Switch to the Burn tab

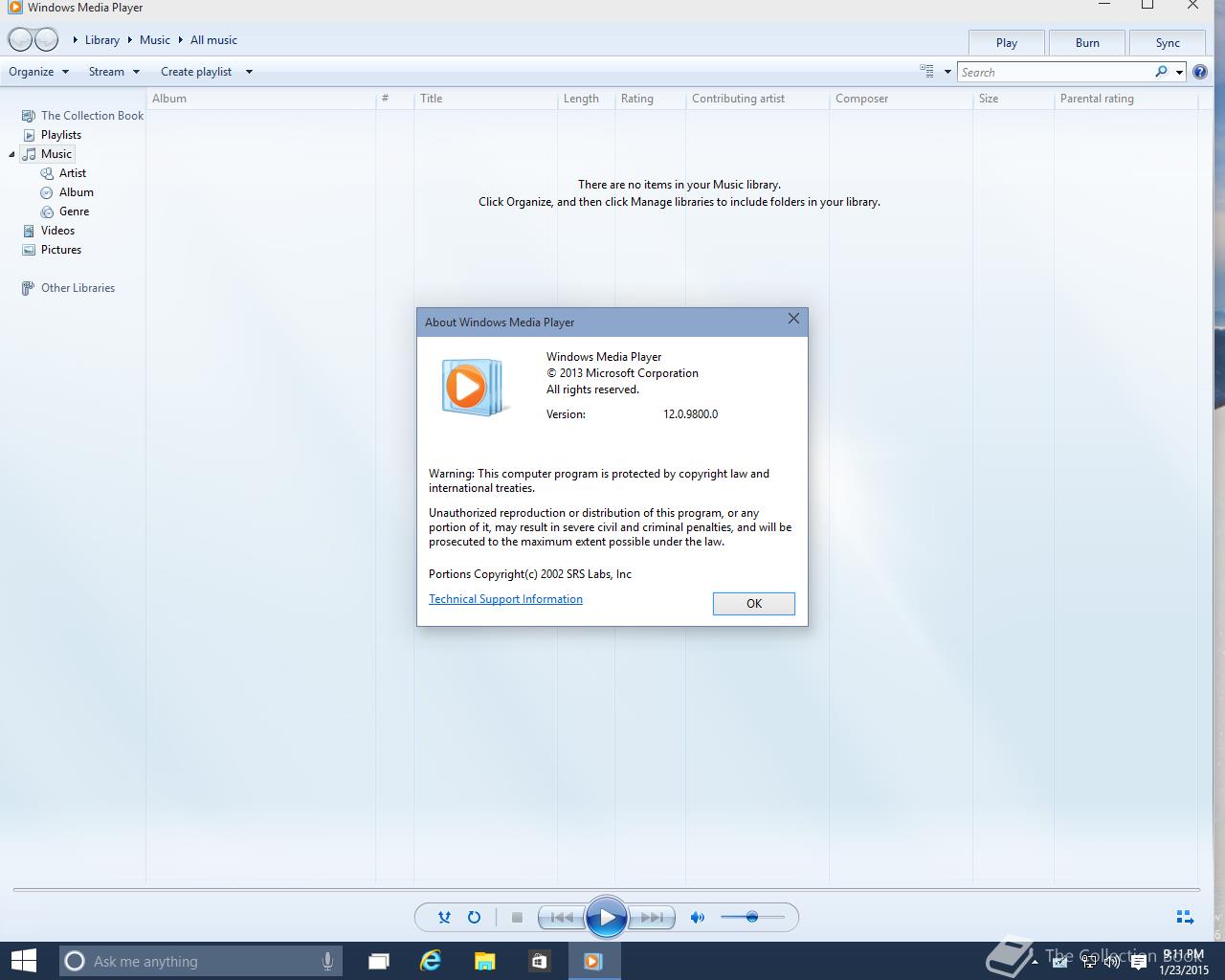1087,42
